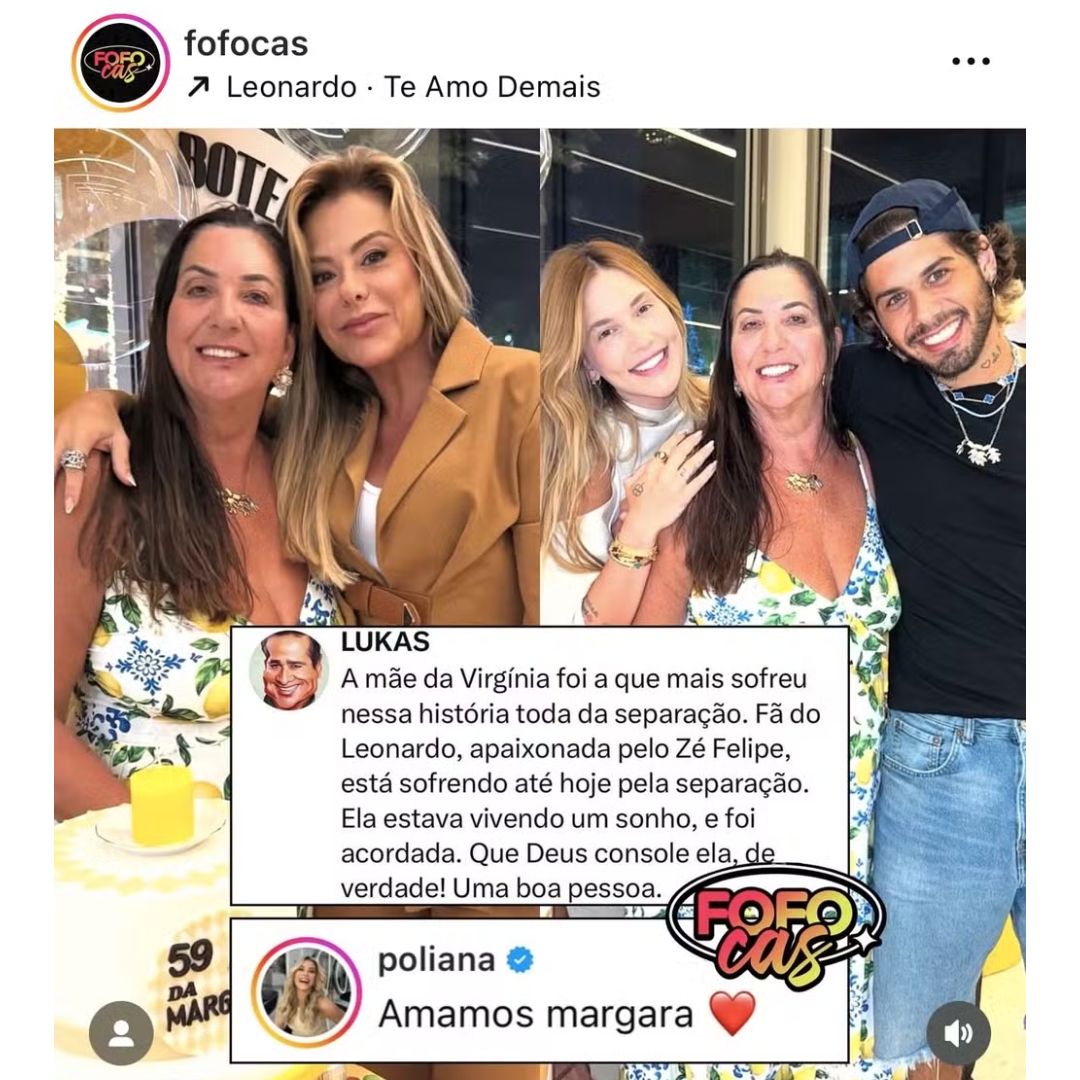This screenshot has height=1080, width=1080.
Task: Click the blue verified badge next to poliana
Action: click(x=520, y=959)
